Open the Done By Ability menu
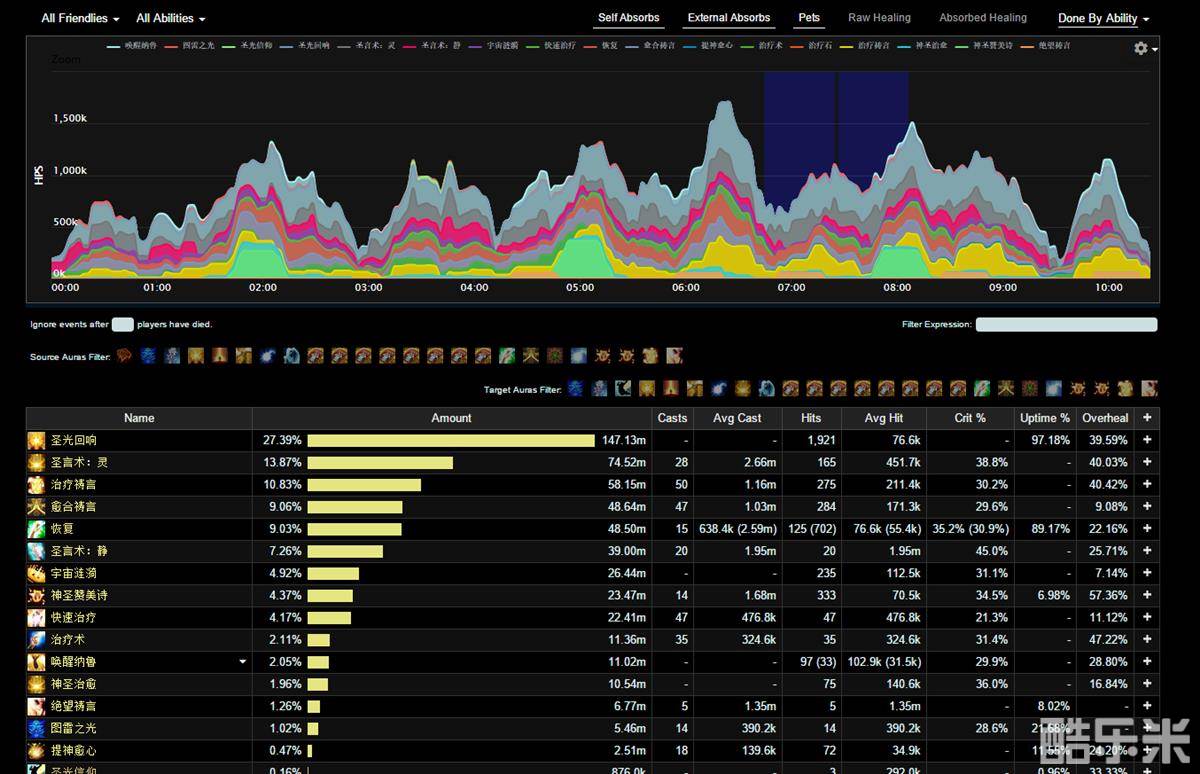Viewport: 1200px width, 774px height. point(1103,19)
